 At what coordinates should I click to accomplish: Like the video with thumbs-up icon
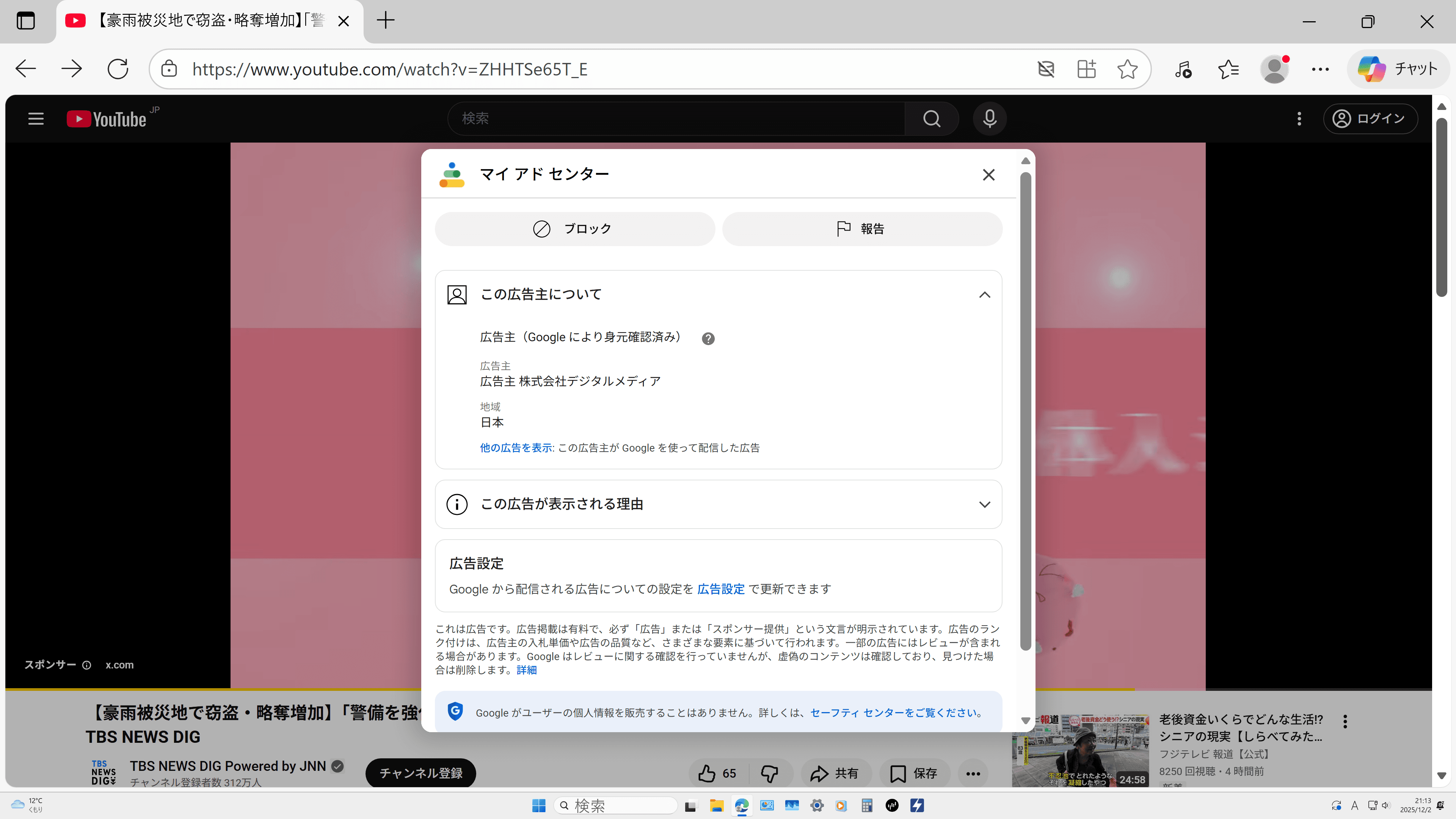click(x=717, y=773)
